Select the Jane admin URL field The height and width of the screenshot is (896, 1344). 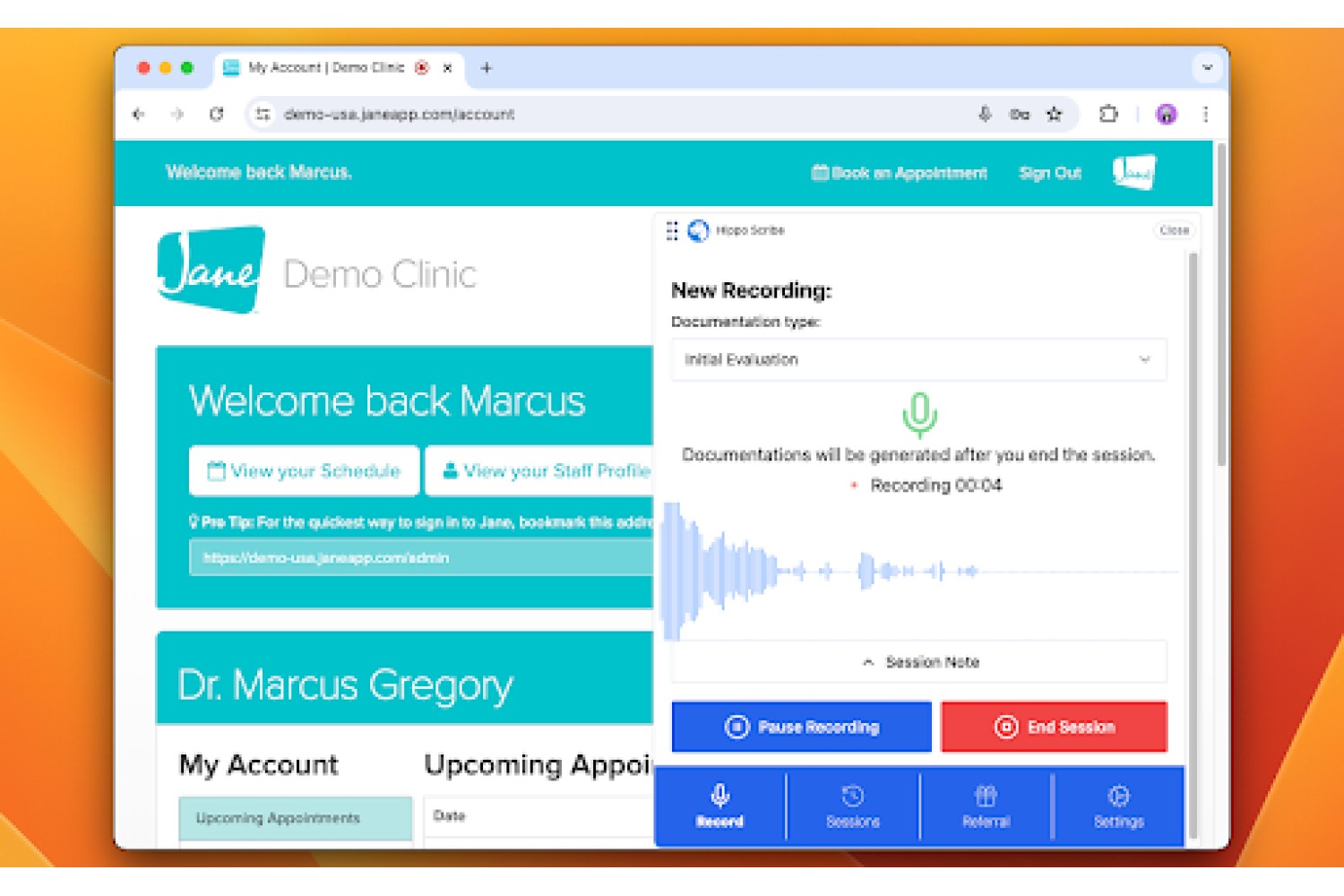coord(421,557)
